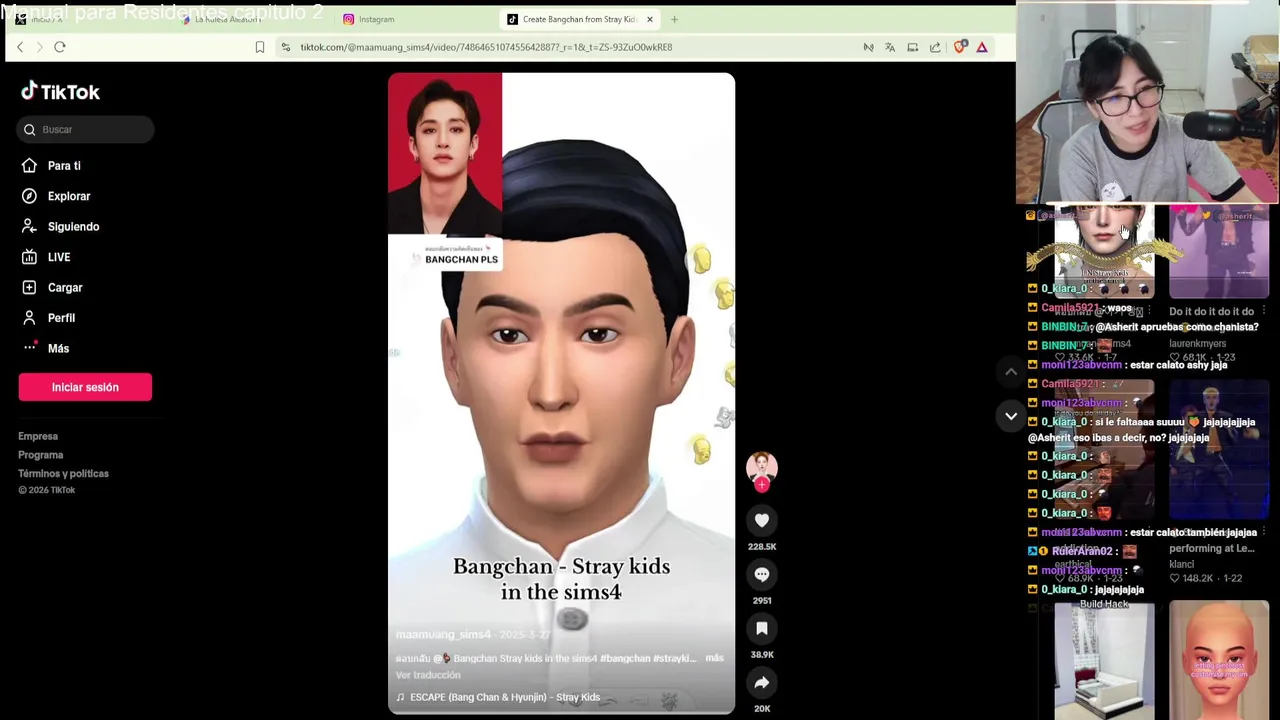Save video with the bookmark icon
This screenshot has width=1280, height=720.
(x=762, y=628)
